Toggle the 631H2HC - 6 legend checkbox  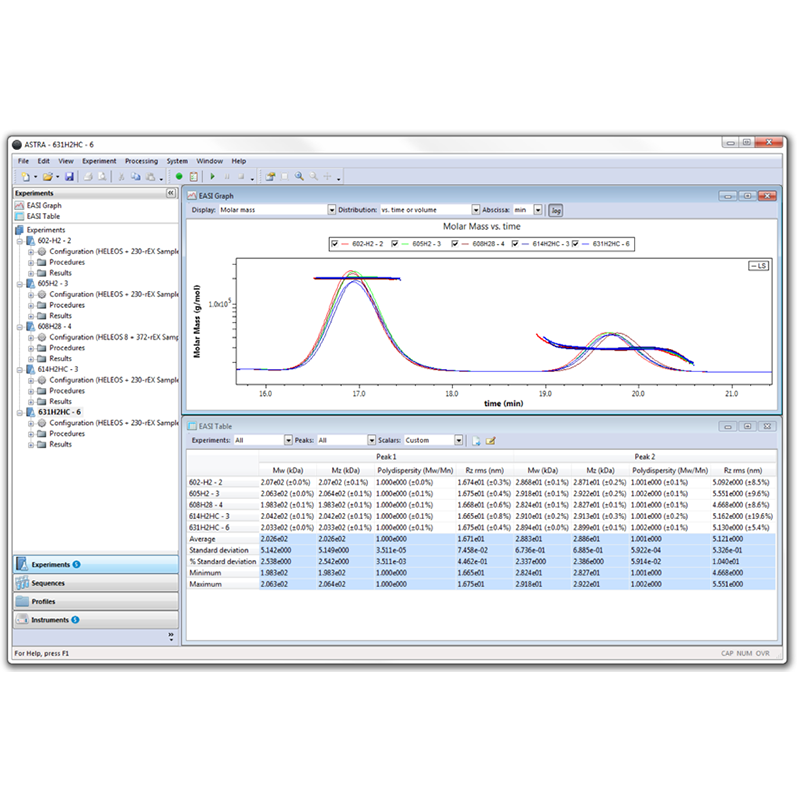pos(576,244)
